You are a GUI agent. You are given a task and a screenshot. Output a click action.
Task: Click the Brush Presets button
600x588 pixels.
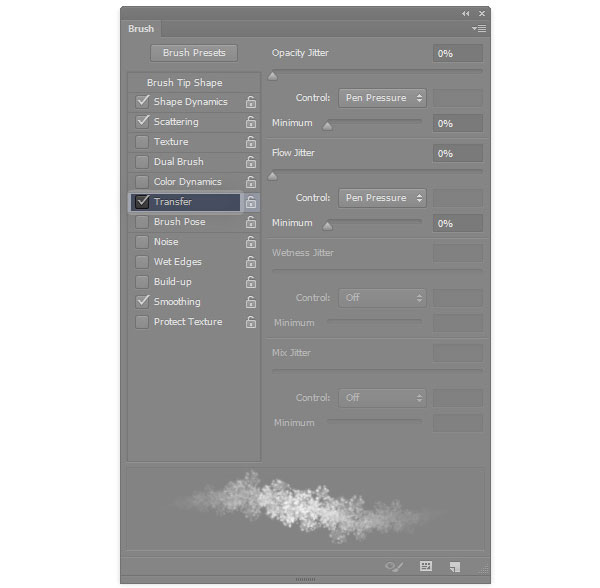point(194,53)
